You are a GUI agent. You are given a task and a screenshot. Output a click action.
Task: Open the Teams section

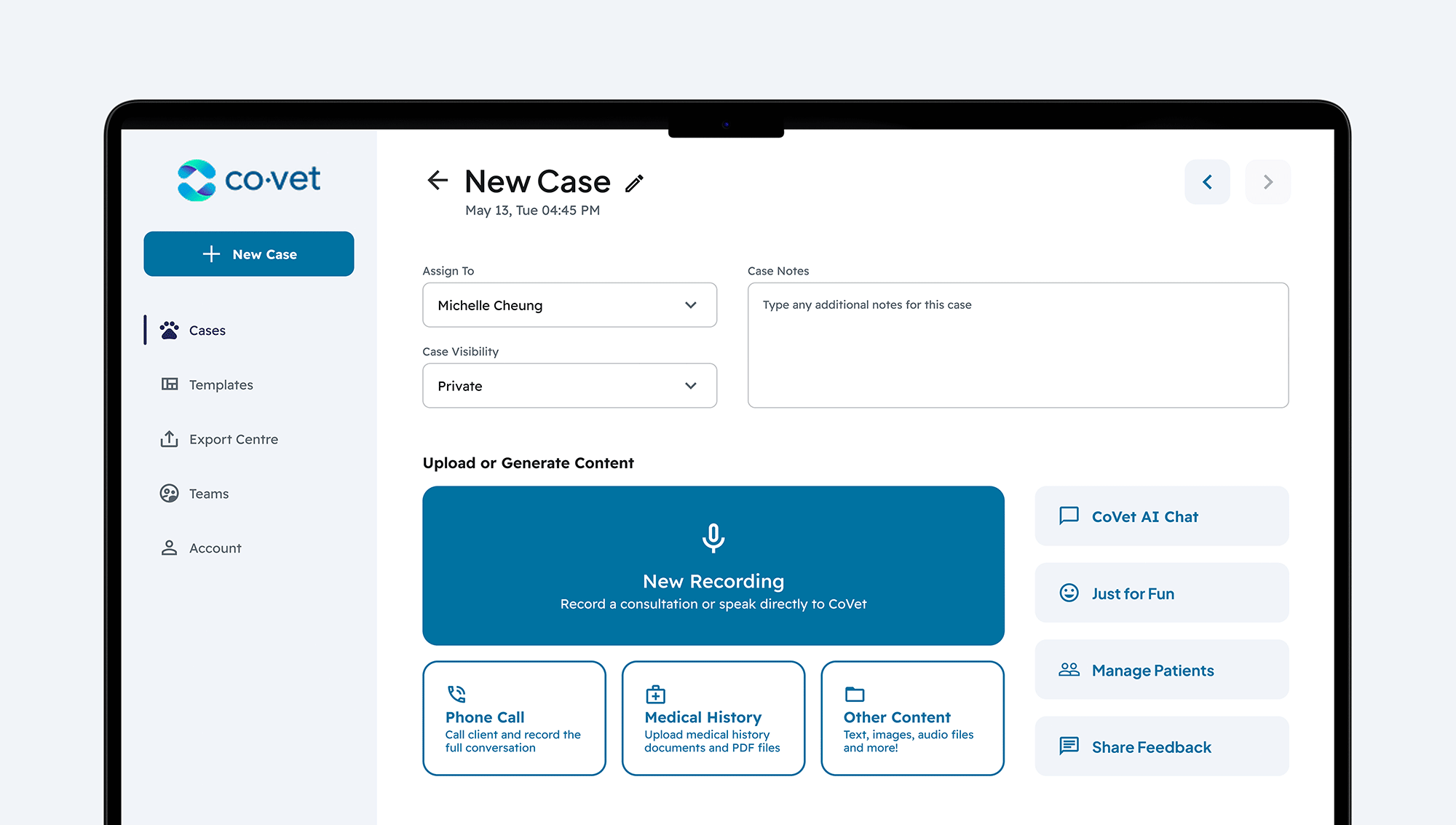point(208,494)
